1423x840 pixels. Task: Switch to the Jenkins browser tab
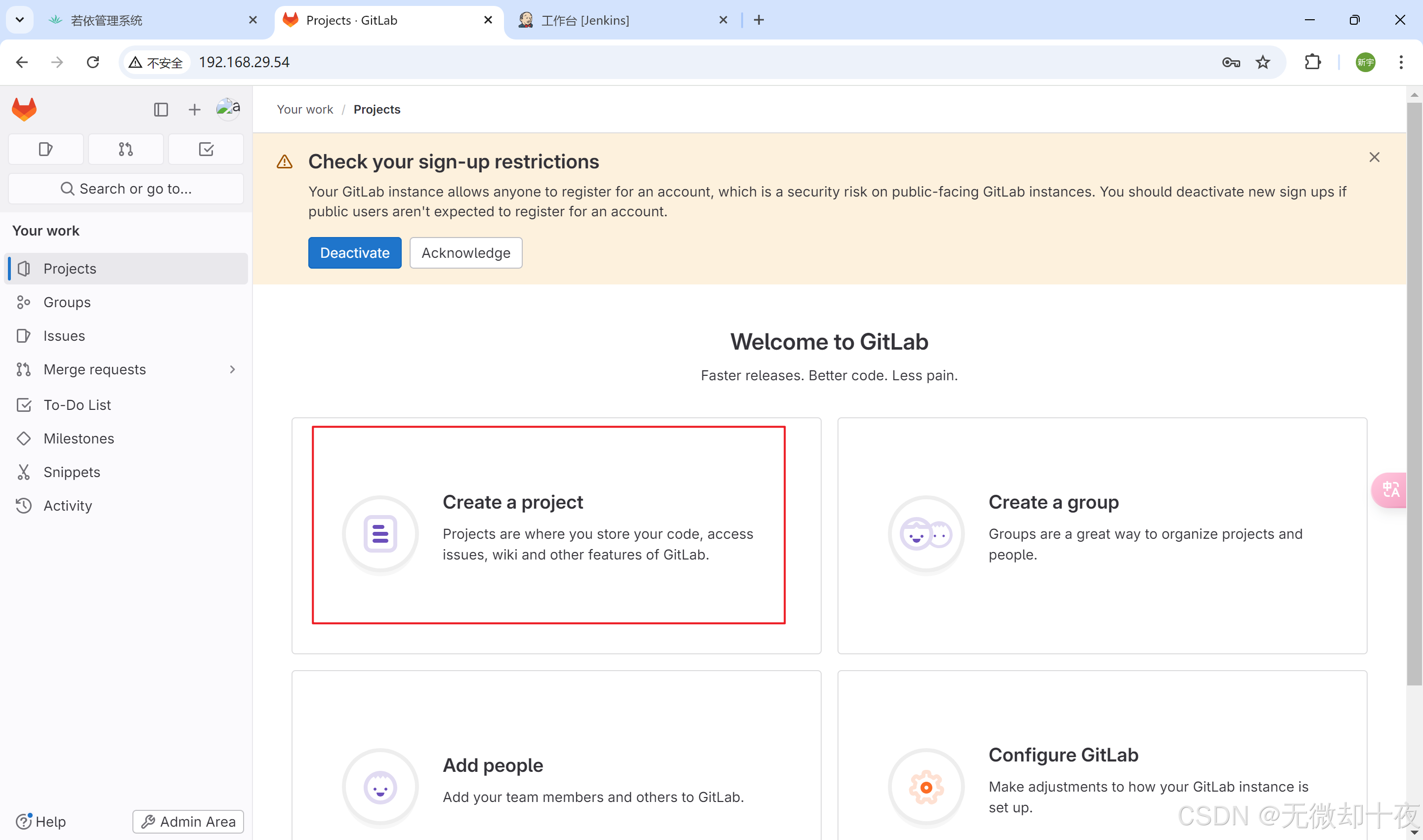click(585, 20)
